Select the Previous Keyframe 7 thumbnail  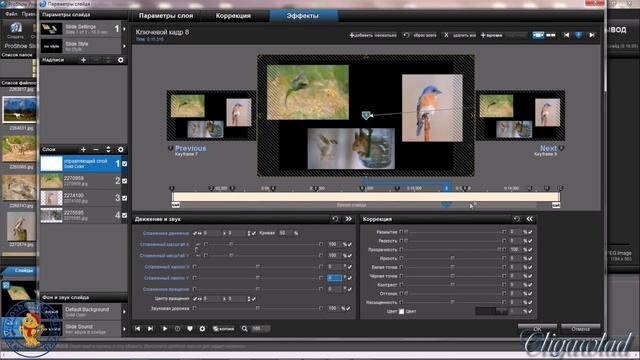211,116
